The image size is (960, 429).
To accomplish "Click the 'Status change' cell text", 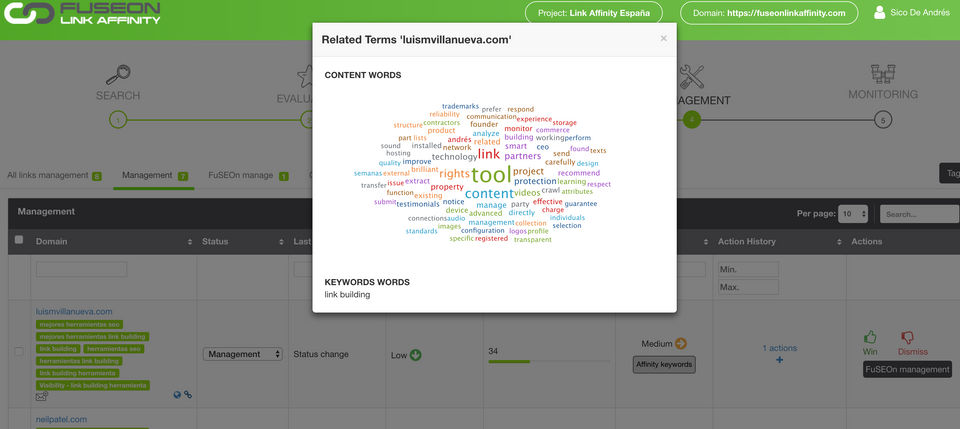I will (321, 354).
